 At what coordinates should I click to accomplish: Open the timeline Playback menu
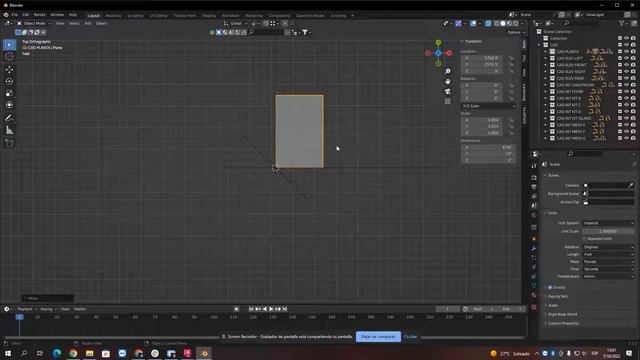coord(27,309)
